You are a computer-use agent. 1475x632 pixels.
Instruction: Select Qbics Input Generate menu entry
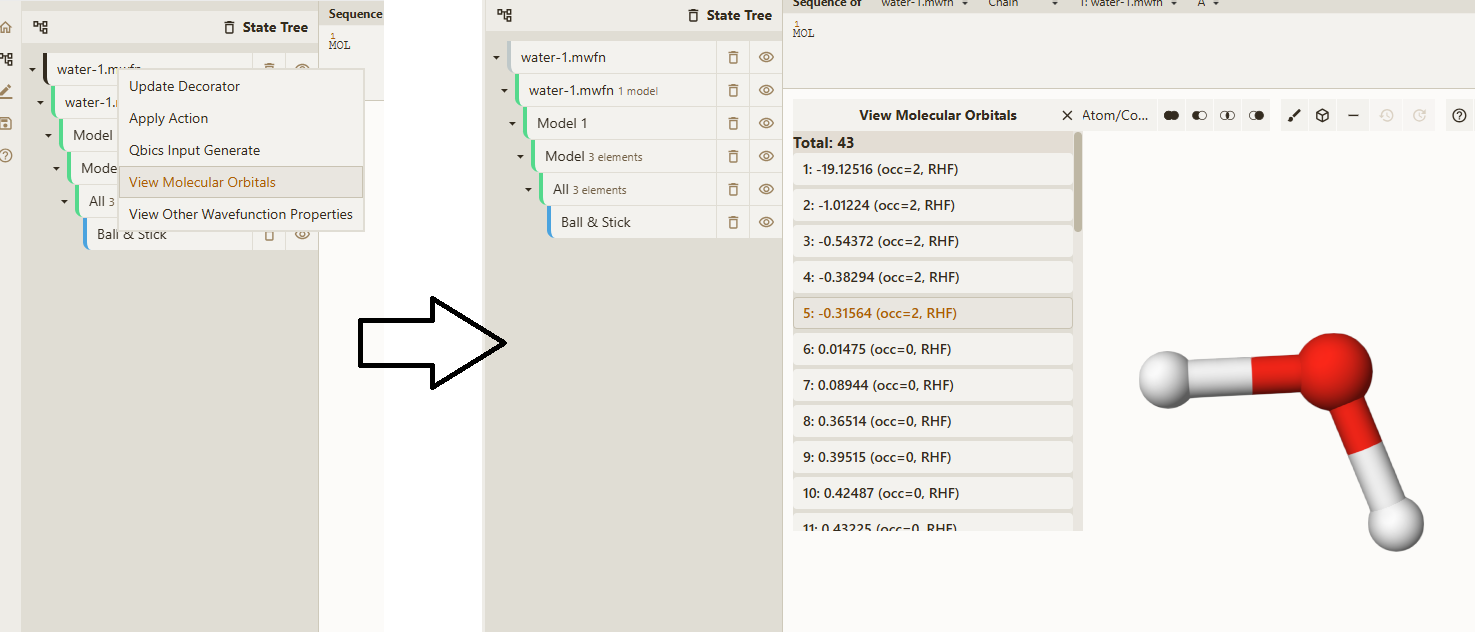[194, 150]
